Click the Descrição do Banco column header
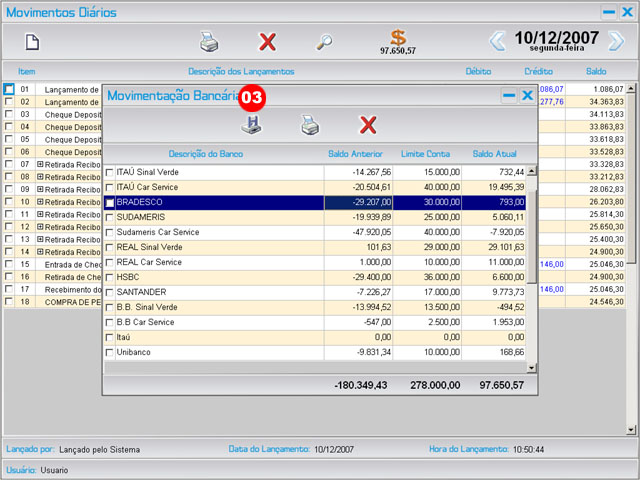Image resolution: width=640 pixels, height=480 pixels. click(206, 153)
